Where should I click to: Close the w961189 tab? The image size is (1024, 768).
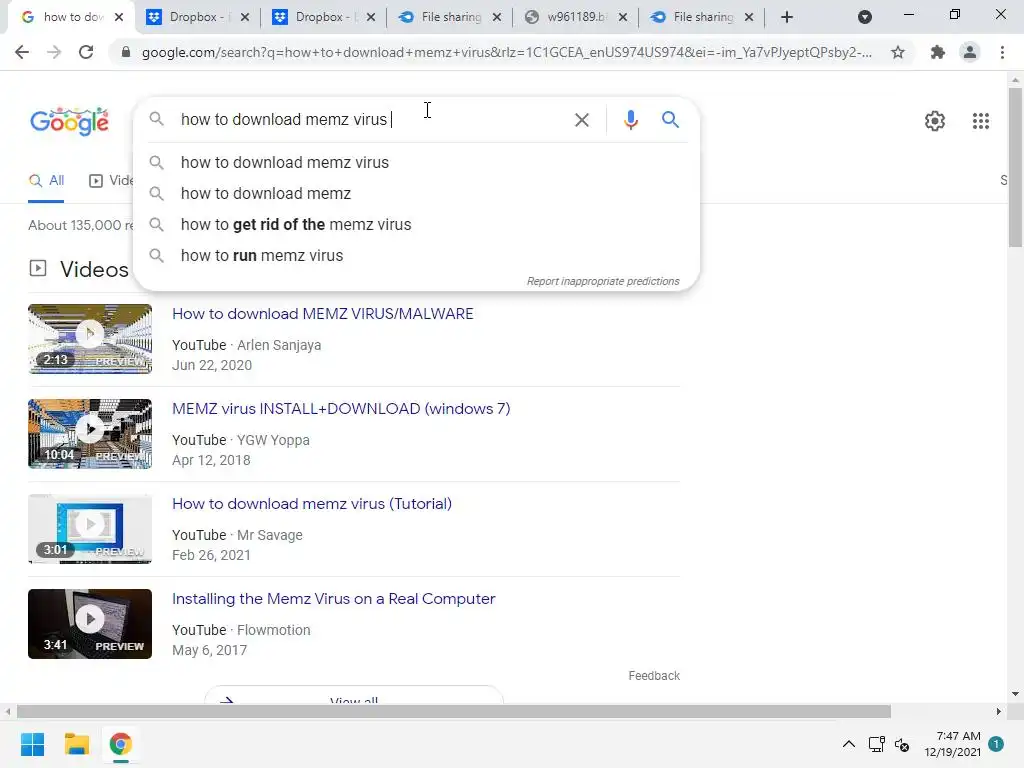click(x=623, y=17)
